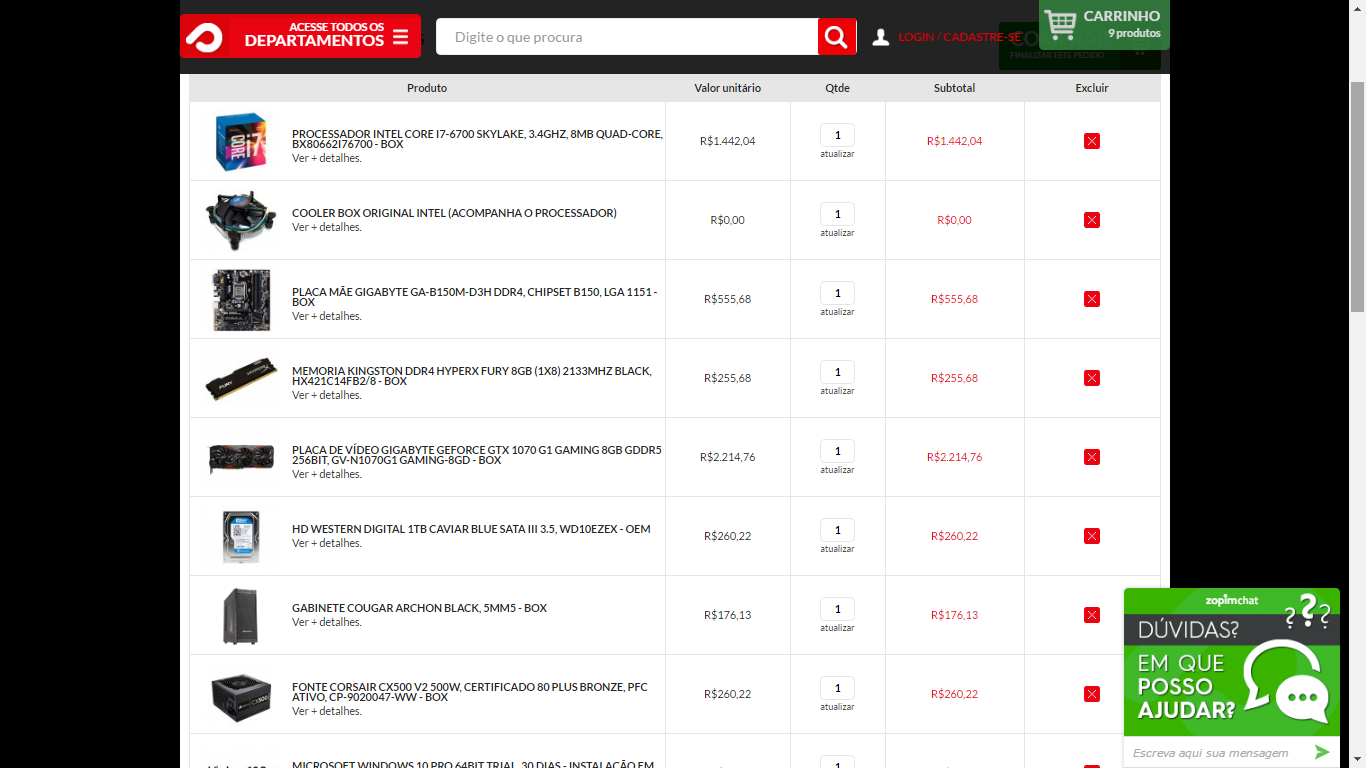Click the Corsair CX500 thumbnail
The image size is (1366, 768).
click(x=241, y=696)
